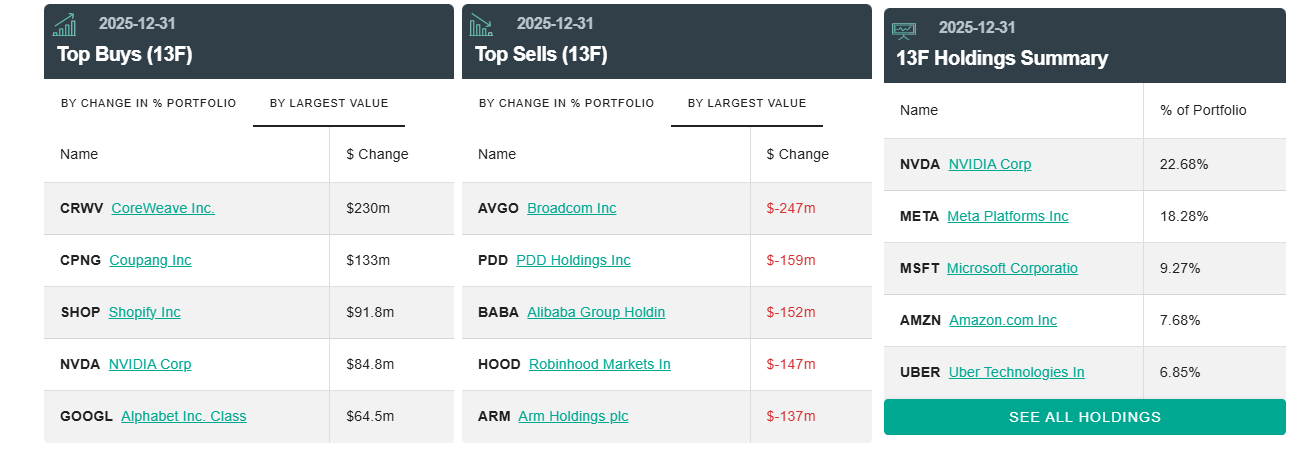The image size is (1298, 455).
Task: Open the Coupang Inc stock link
Action: point(150,260)
